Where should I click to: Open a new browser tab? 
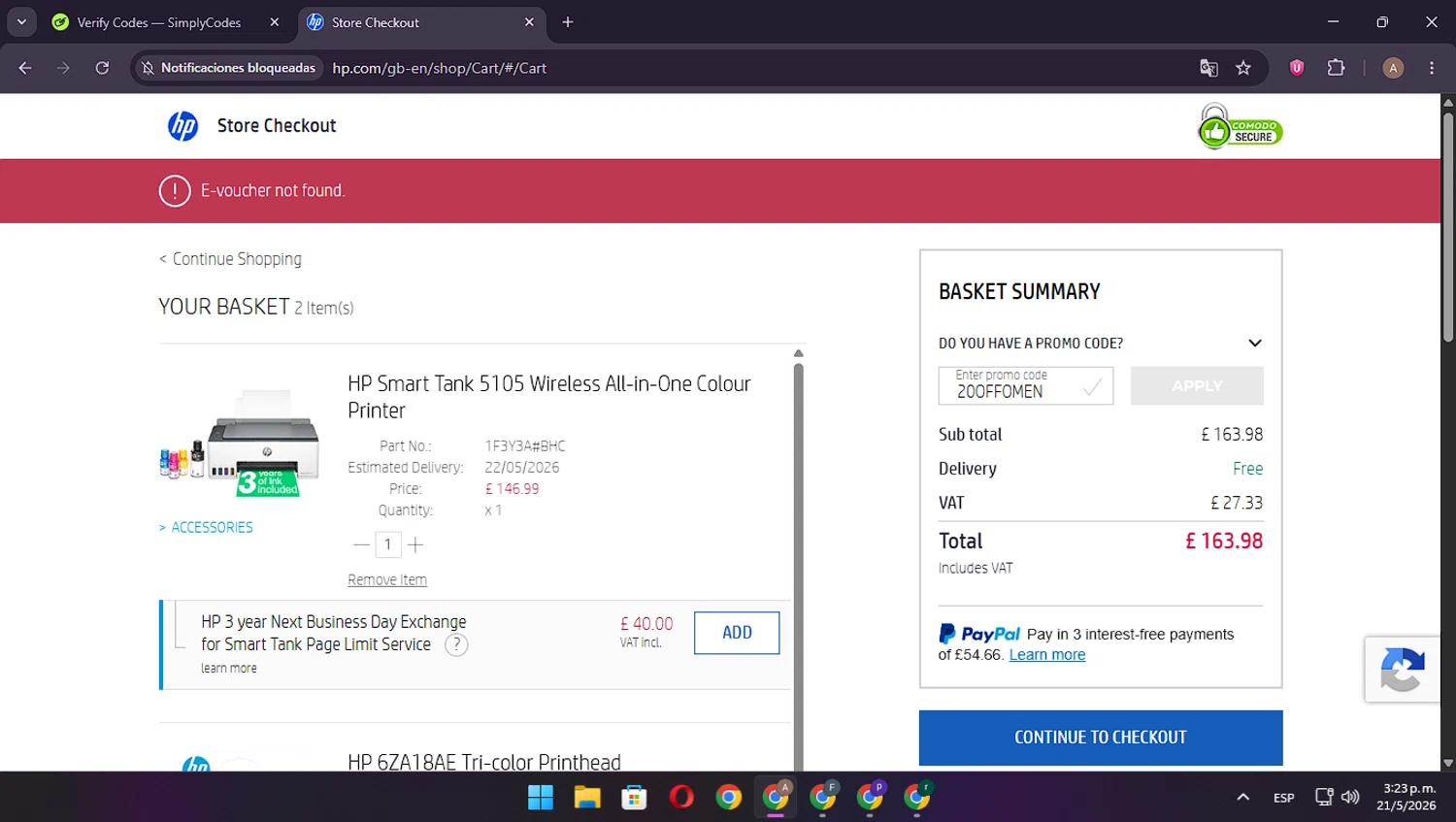(568, 22)
